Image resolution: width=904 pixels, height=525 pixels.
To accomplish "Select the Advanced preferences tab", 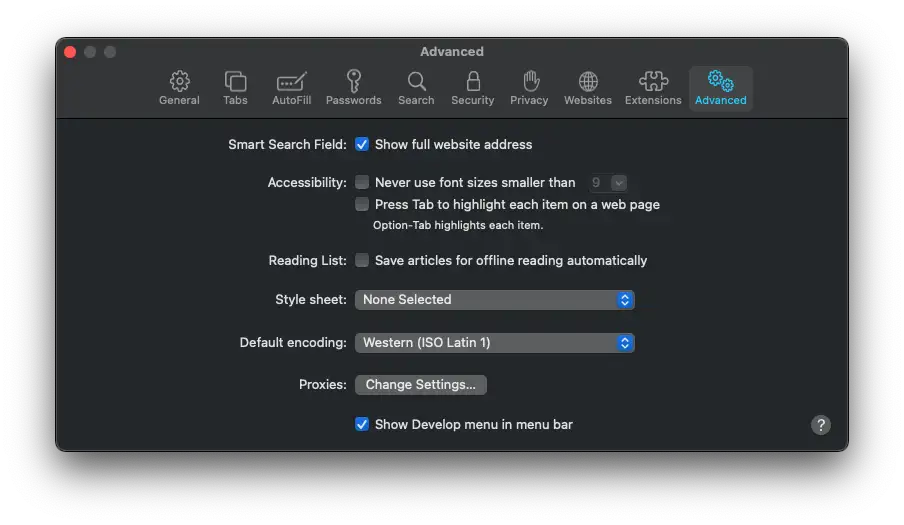I will tap(721, 88).
